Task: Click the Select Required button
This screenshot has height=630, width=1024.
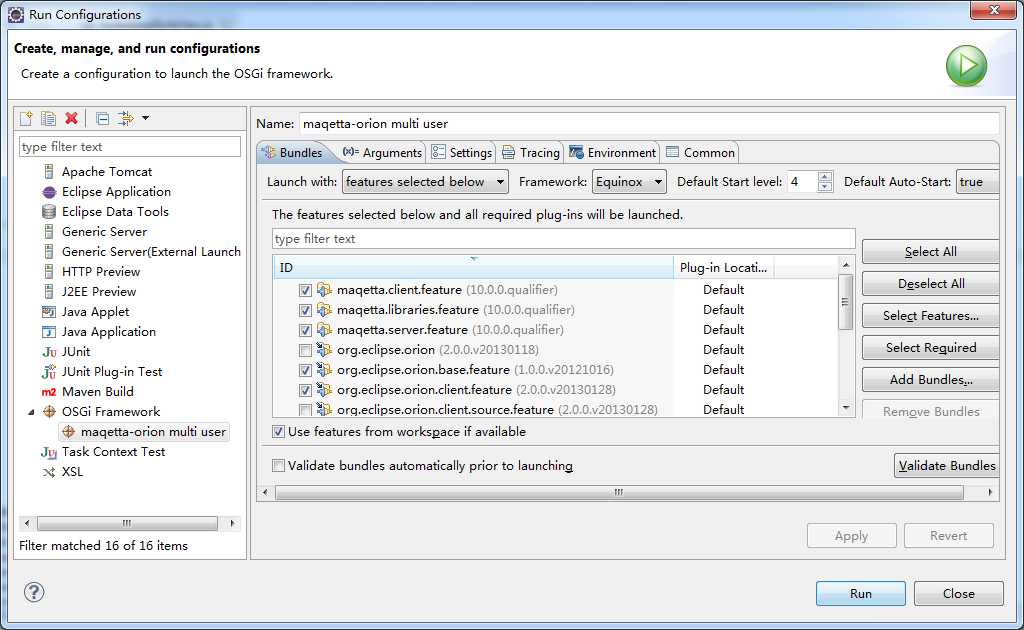Action: (931, 347)
